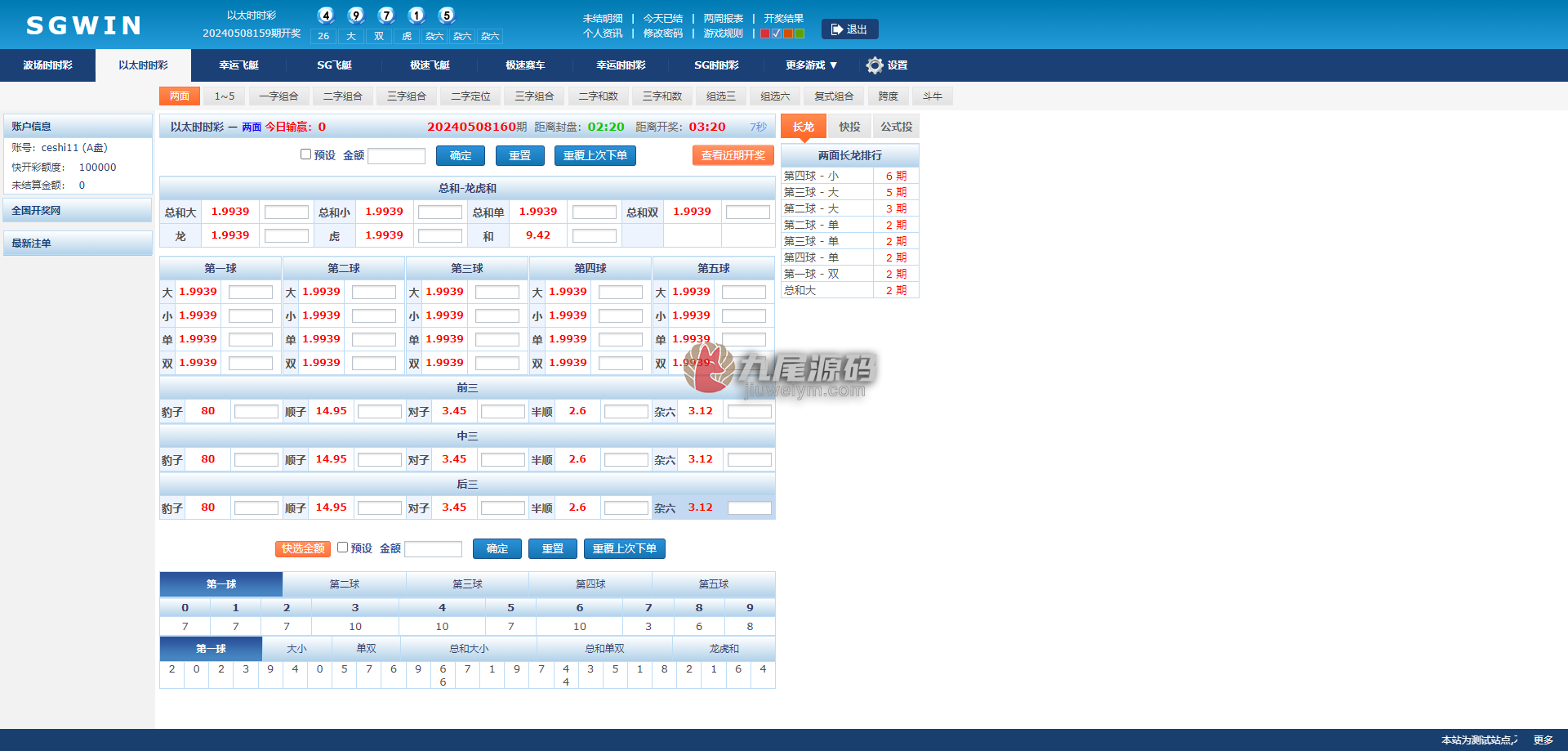The width and height of the screenshot is (1568, 751).
Task: Focus the 总和大 bet amount field
Action: point(287,212)
